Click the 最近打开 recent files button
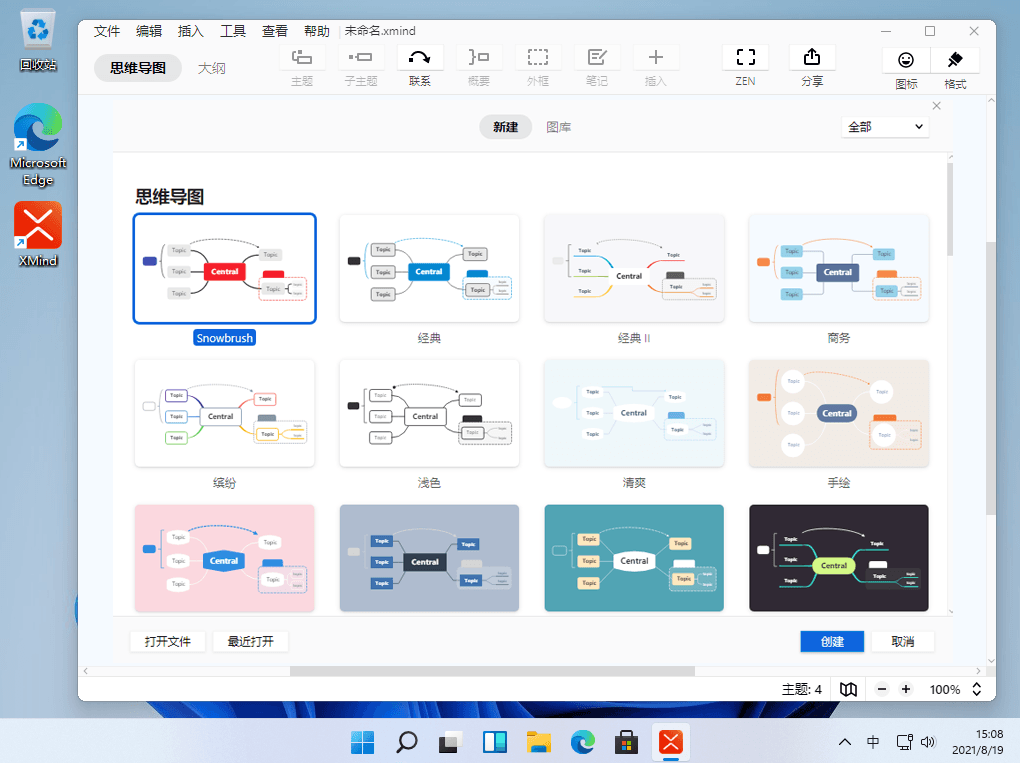Image resolution: width=1020 pixels, height=763 pixels. pyautogui.click(x=250, y=641)
